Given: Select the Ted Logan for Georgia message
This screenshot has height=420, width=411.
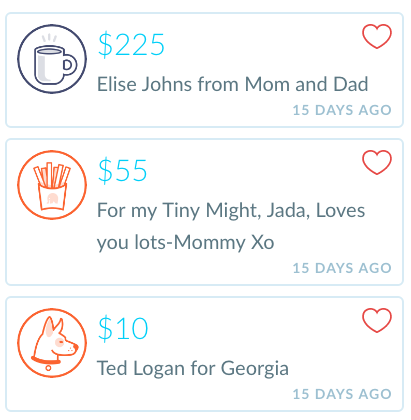Looking at the screenshot, I should 193,369.
